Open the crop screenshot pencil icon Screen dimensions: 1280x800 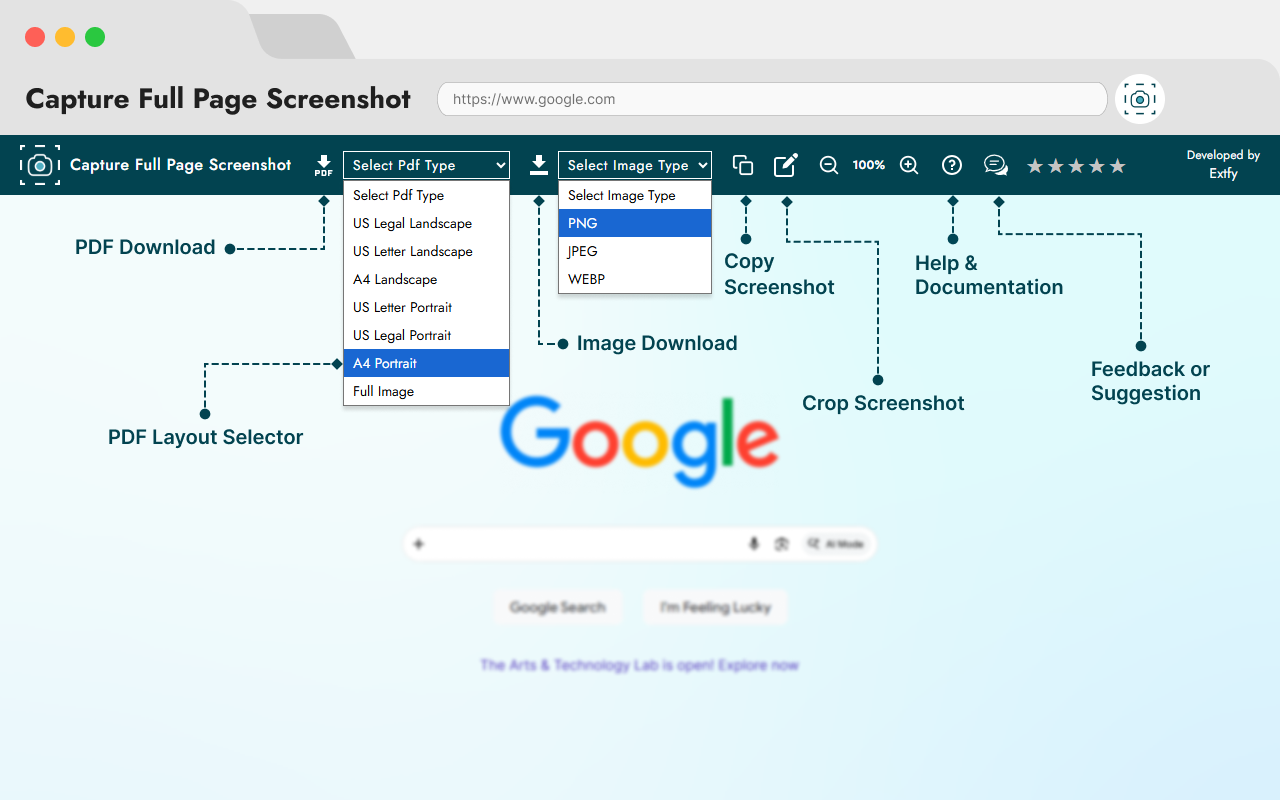click(x=786, y=165)
